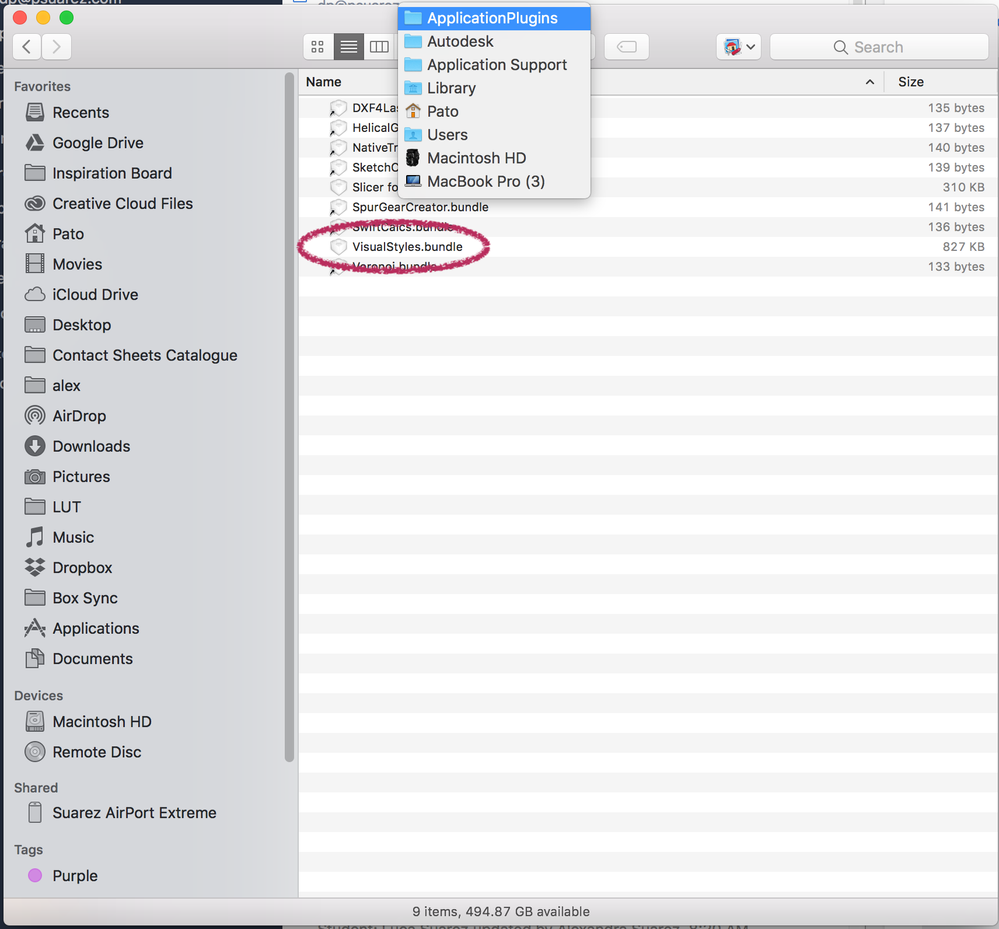
Task: Click the Search field
Action: pos(879,47)
